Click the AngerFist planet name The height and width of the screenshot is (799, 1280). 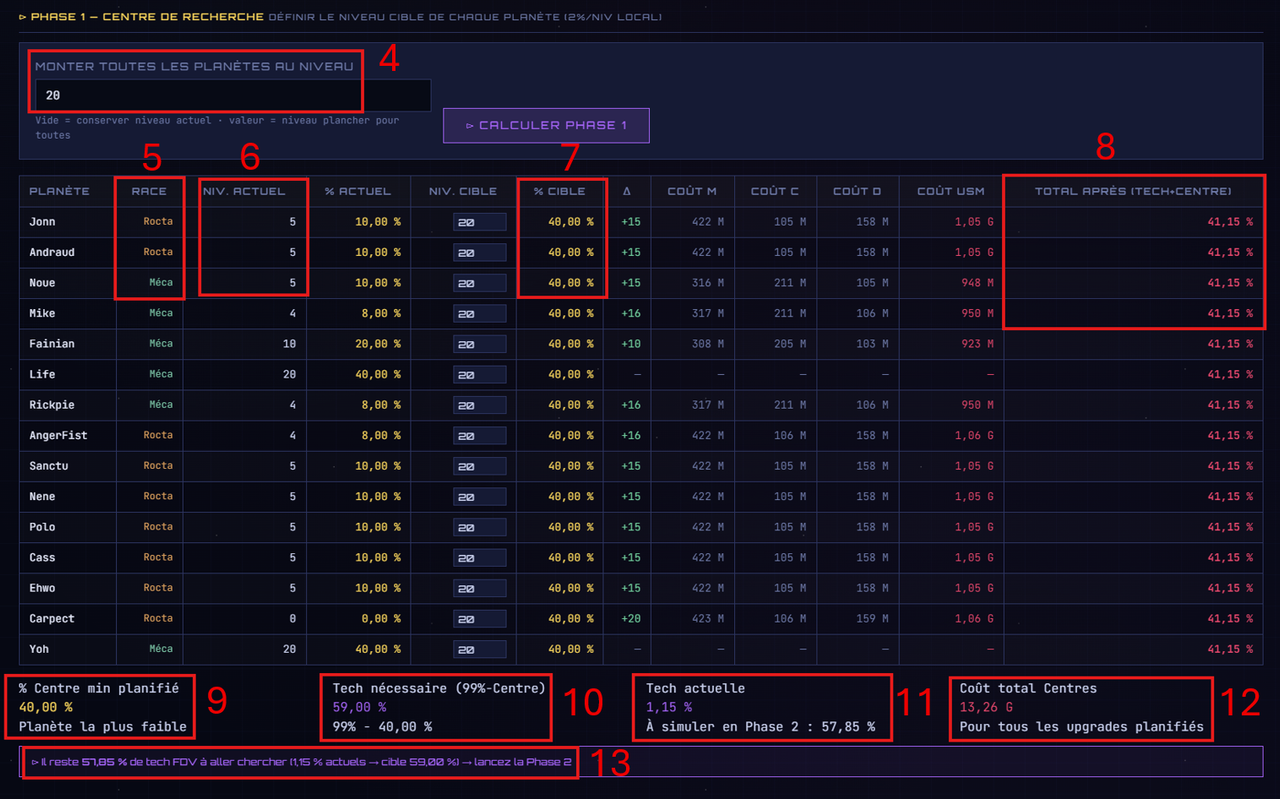click(52, 435)
